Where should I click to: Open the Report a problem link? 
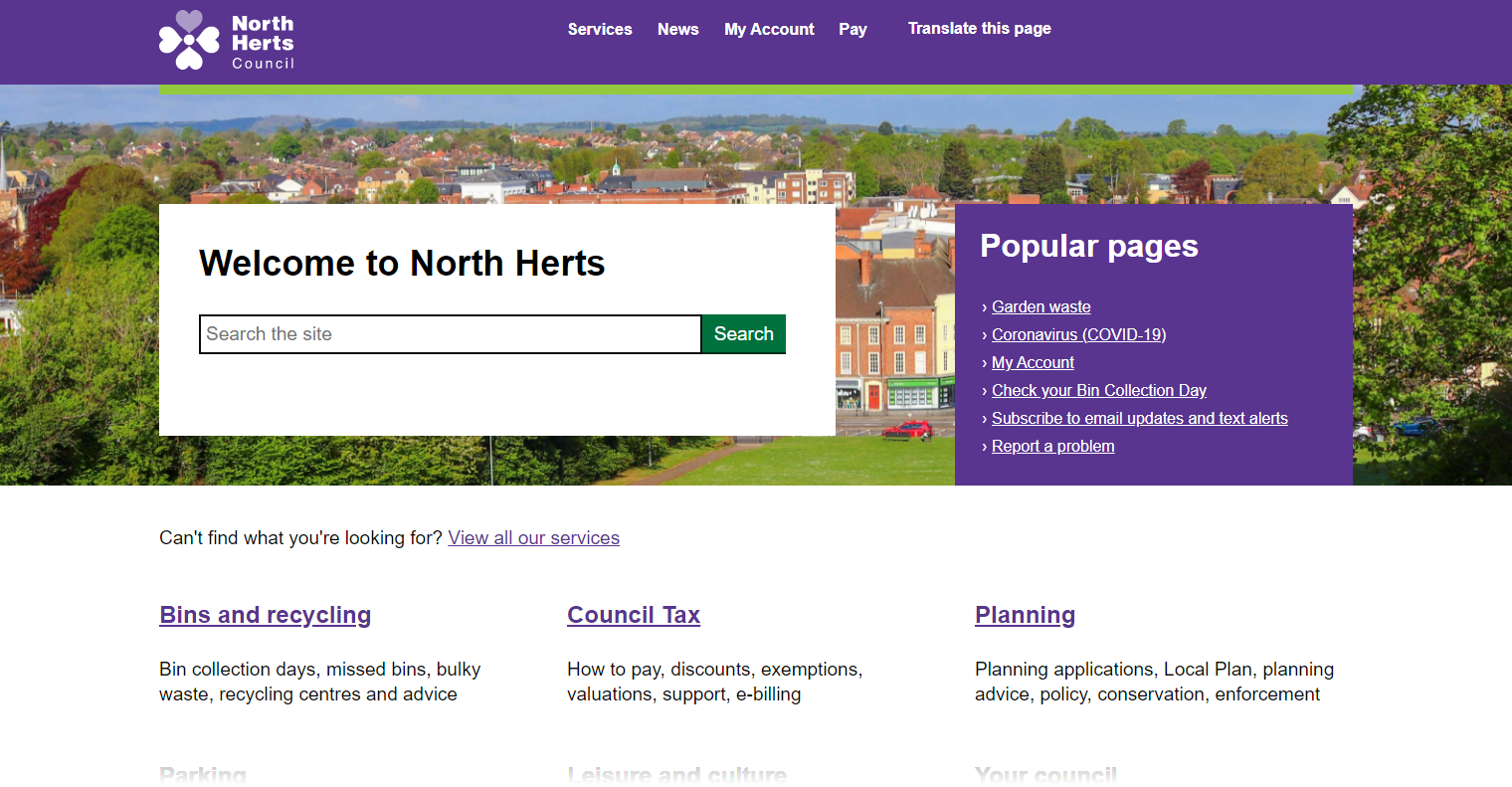[1053, 447]
